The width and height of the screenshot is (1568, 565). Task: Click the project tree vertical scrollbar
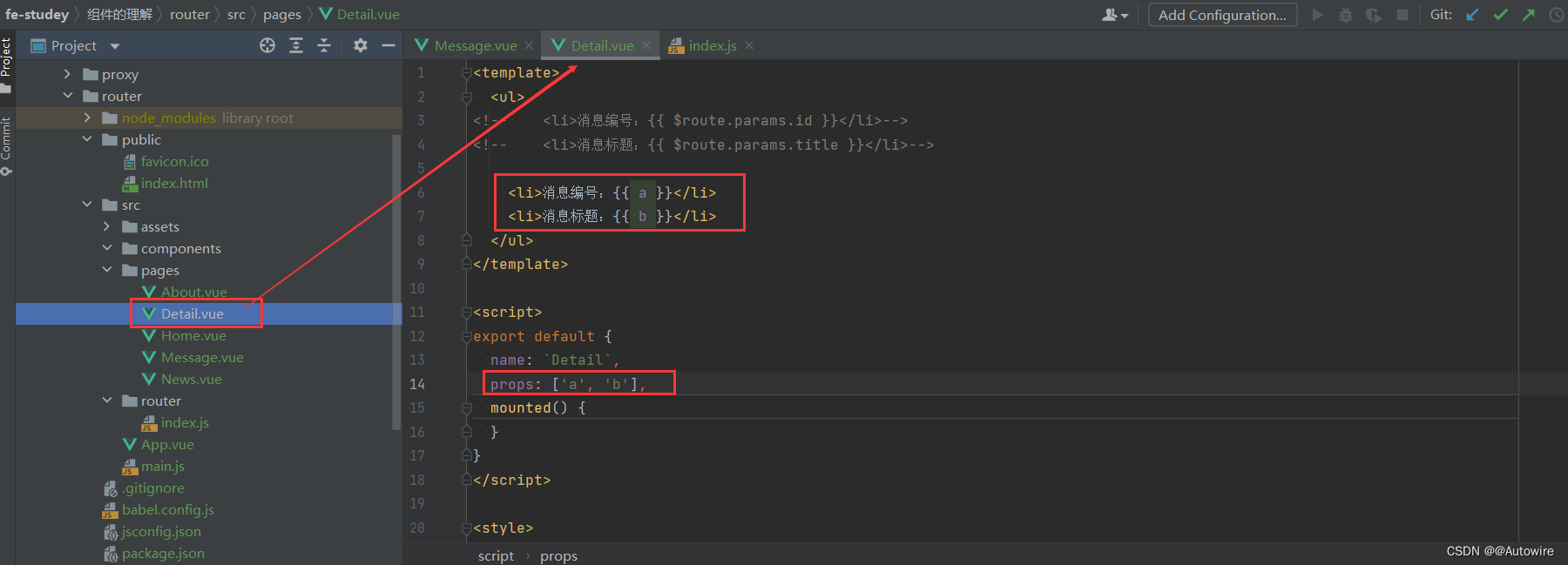397,283
